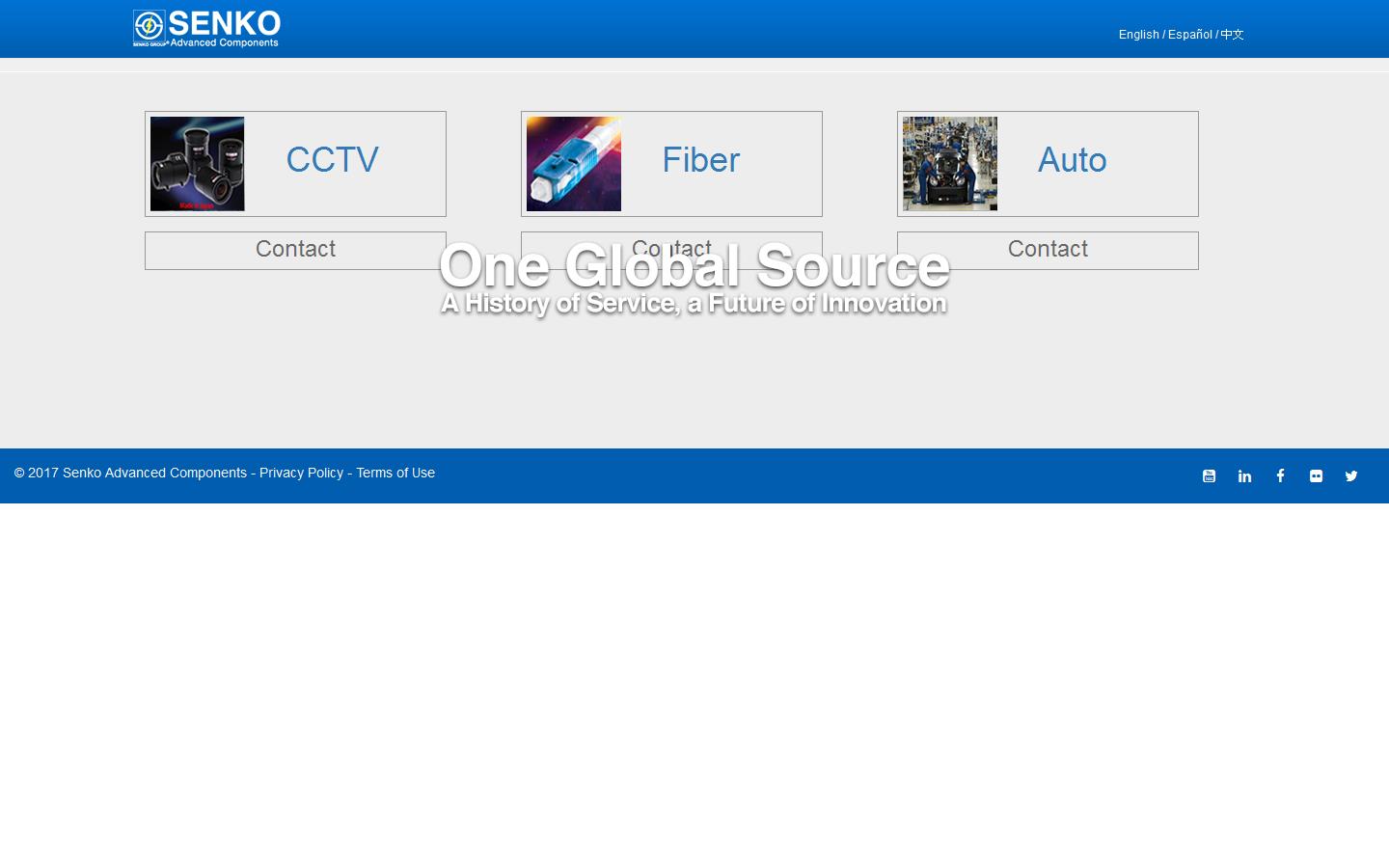Open the Privacy Policy link
The width and height of the screenshot is (1389, 868).
(301, 473)
